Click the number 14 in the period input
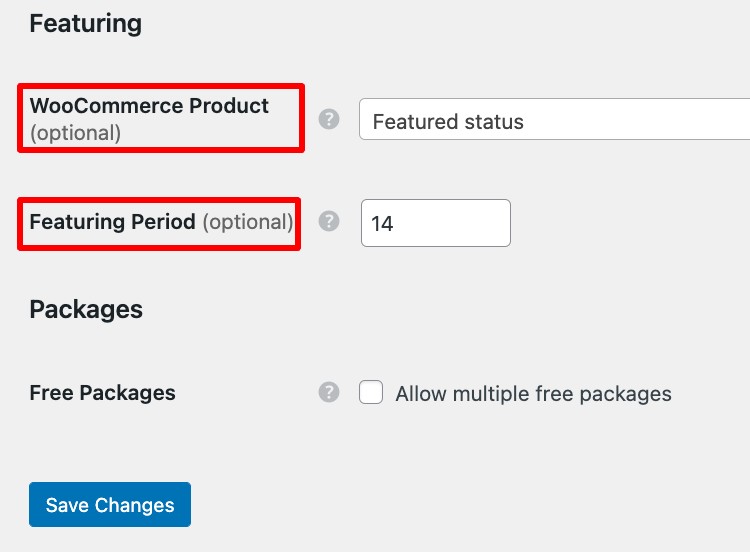The height and width of the screenshot is (552, 750). click(382, 224)
